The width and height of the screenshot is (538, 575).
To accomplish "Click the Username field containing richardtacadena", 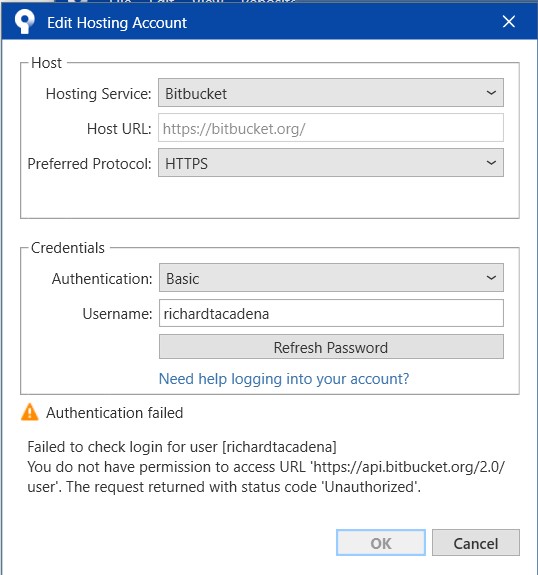I will 331,313.
